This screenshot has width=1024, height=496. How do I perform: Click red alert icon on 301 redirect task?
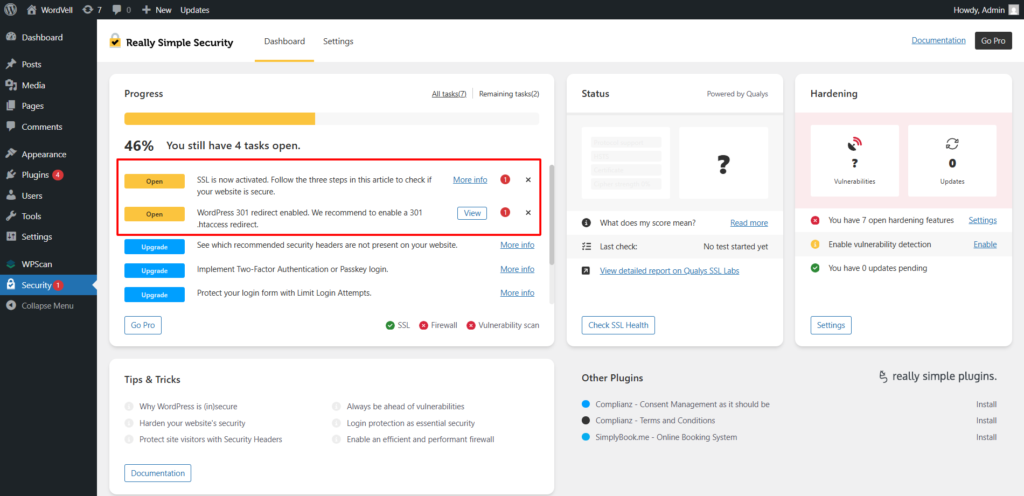click(x=505, y=212)
